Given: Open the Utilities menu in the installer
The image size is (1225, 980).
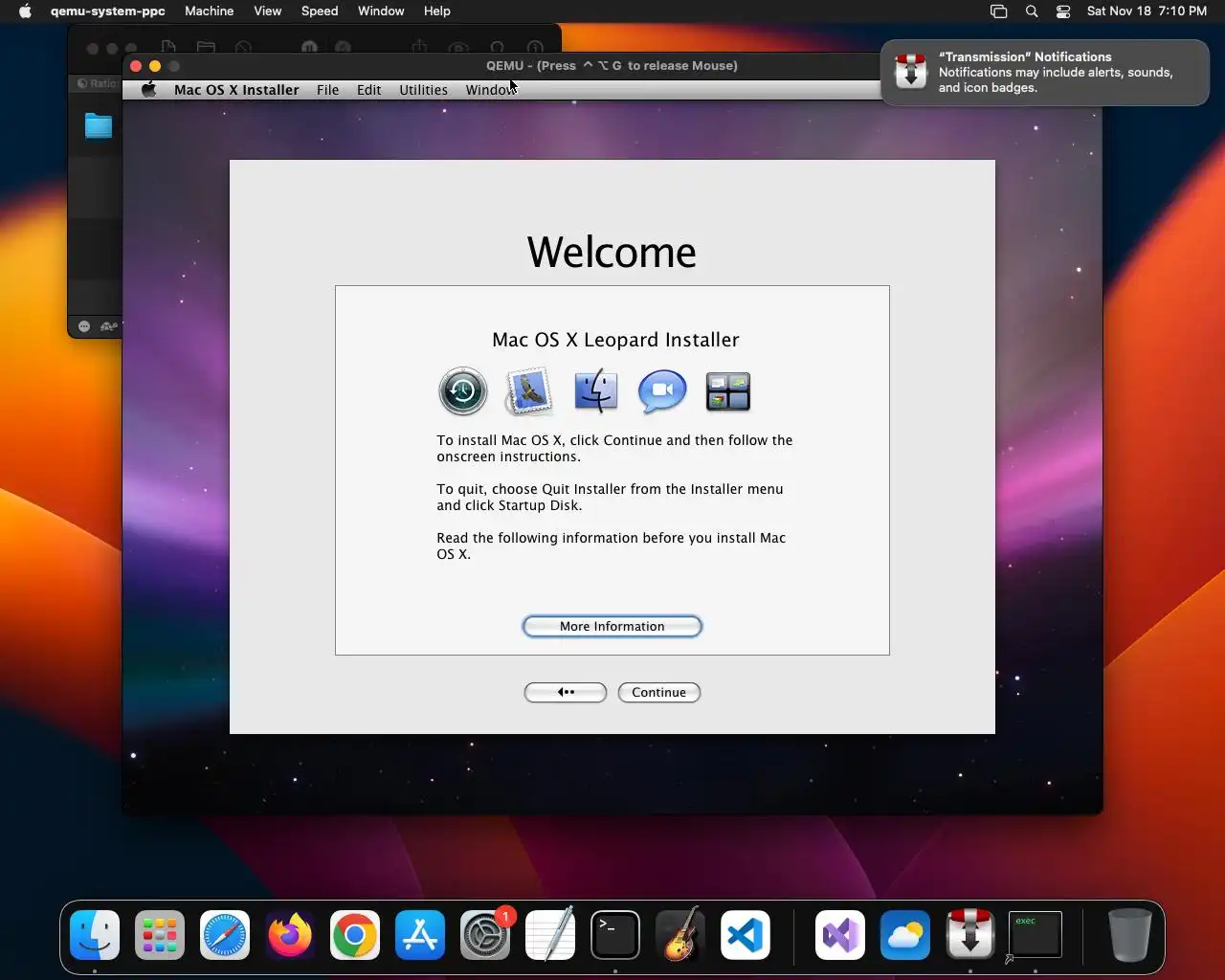Looking at the screenshot, I should 423,90.
